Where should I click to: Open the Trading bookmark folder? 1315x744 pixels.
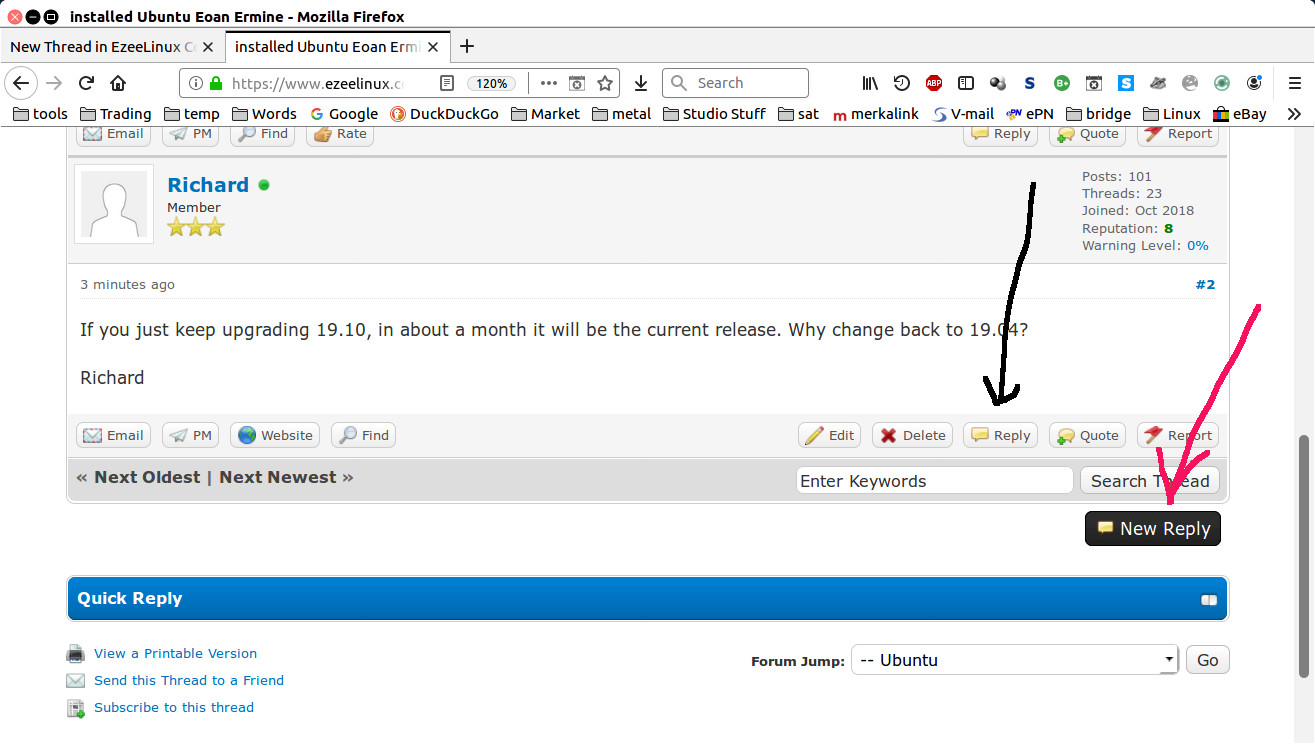pos(116,114)
